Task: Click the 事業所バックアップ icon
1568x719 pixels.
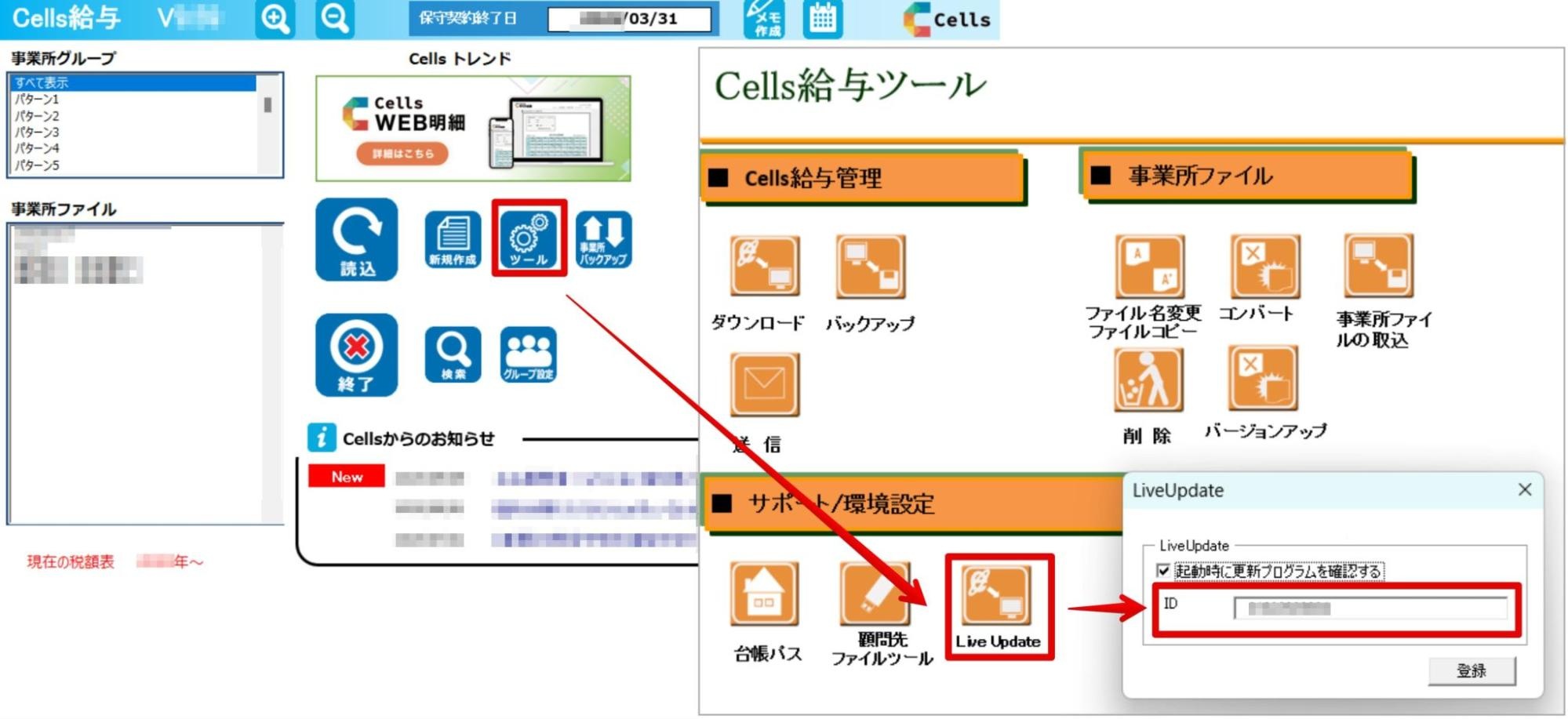Action: pos(603,239)
